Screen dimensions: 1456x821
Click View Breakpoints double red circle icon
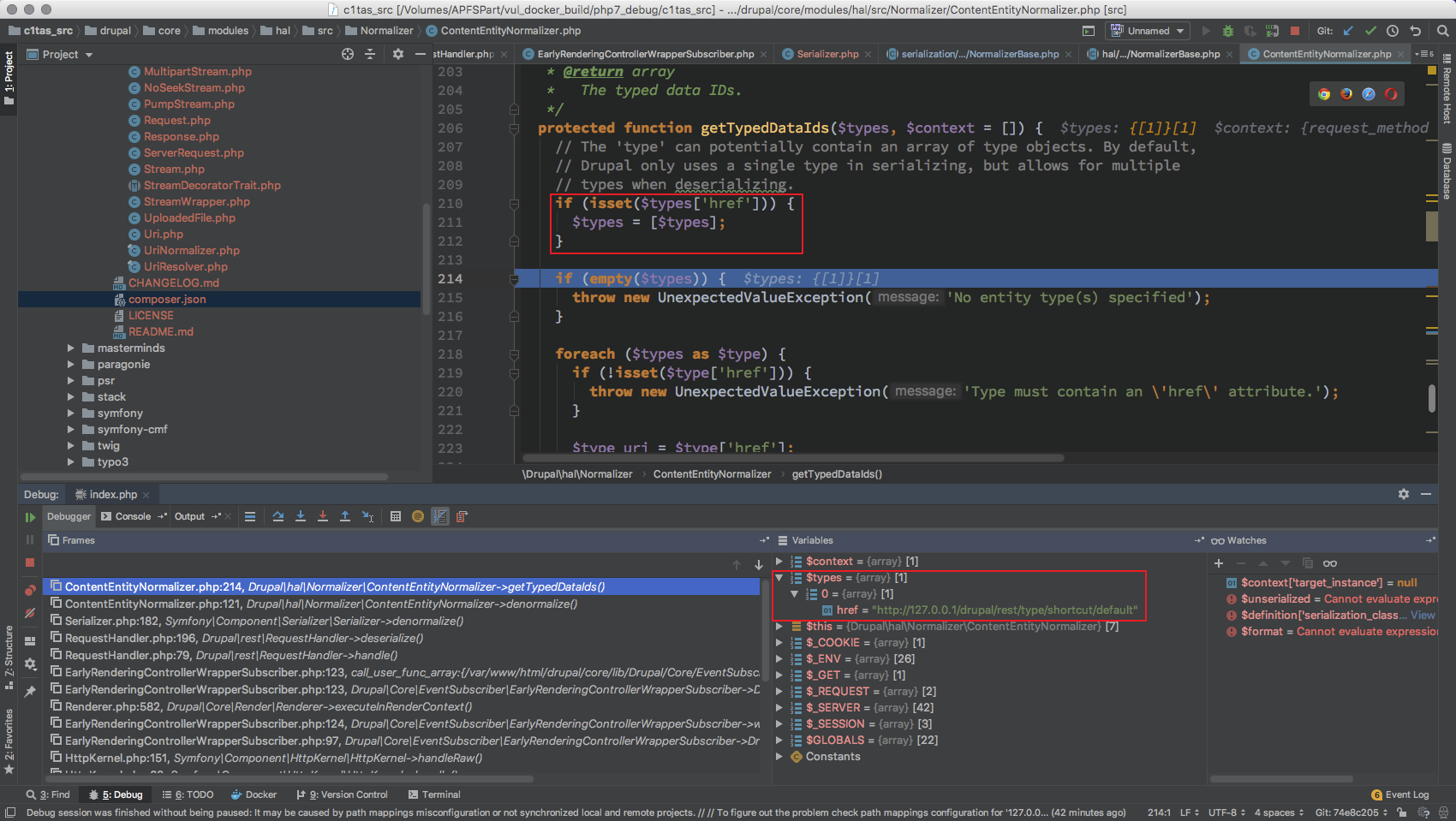click(x=30, y=590)
